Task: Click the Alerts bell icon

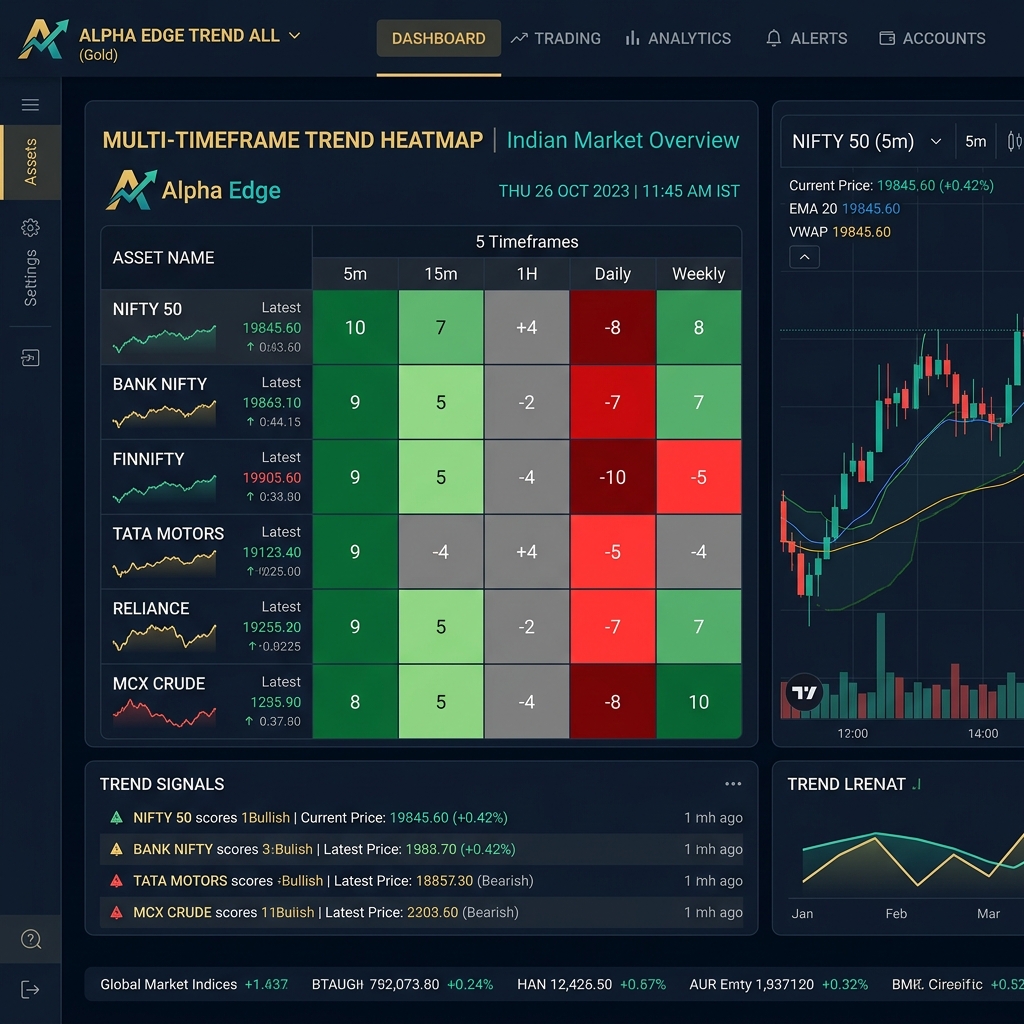Action: (773, 39)
